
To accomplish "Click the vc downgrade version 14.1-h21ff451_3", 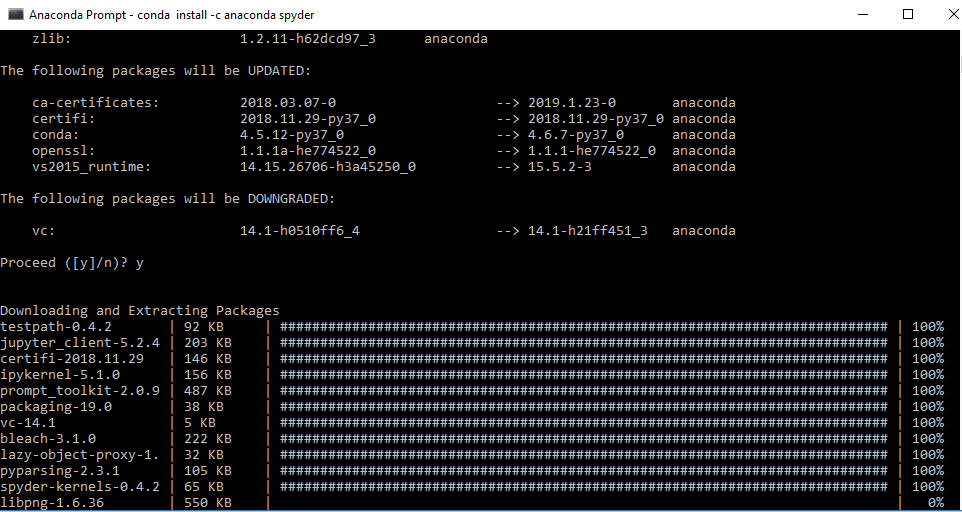I will click(588, 231).
